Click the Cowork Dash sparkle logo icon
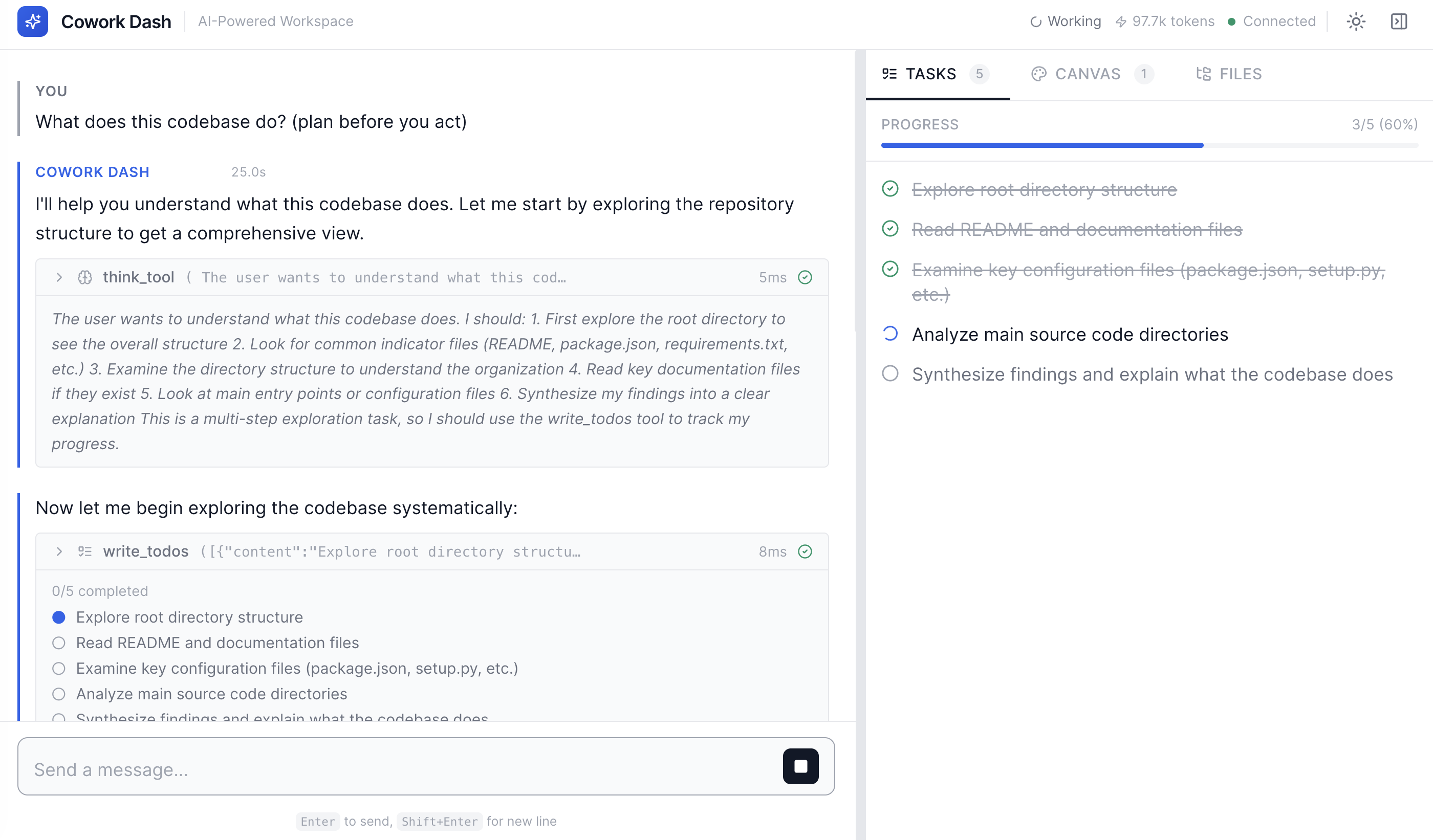 32,21
